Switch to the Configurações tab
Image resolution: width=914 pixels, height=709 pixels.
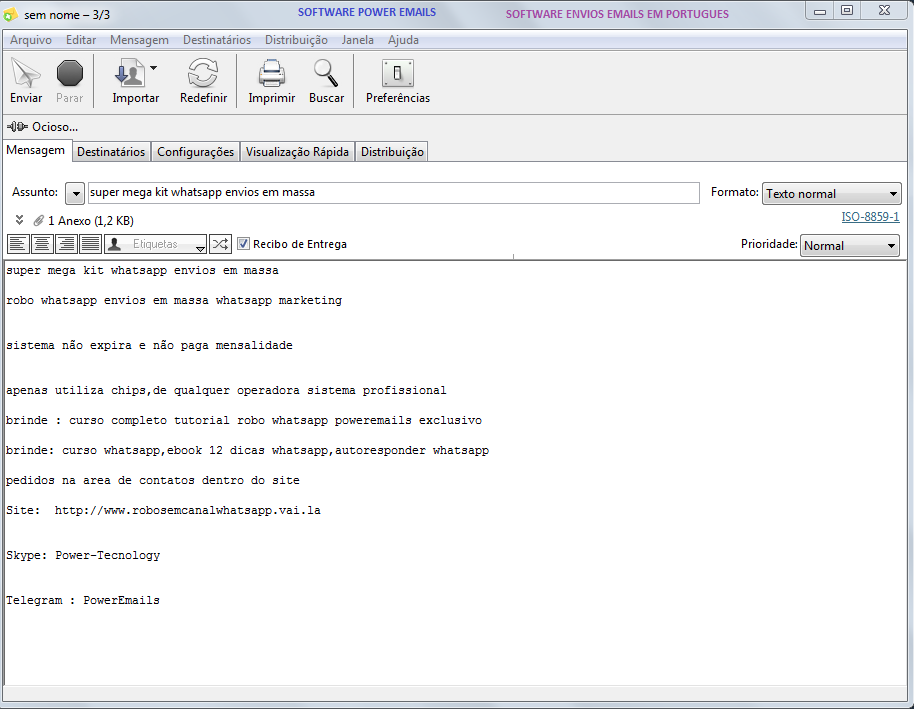pyautogui.click(x=195, y=152)
